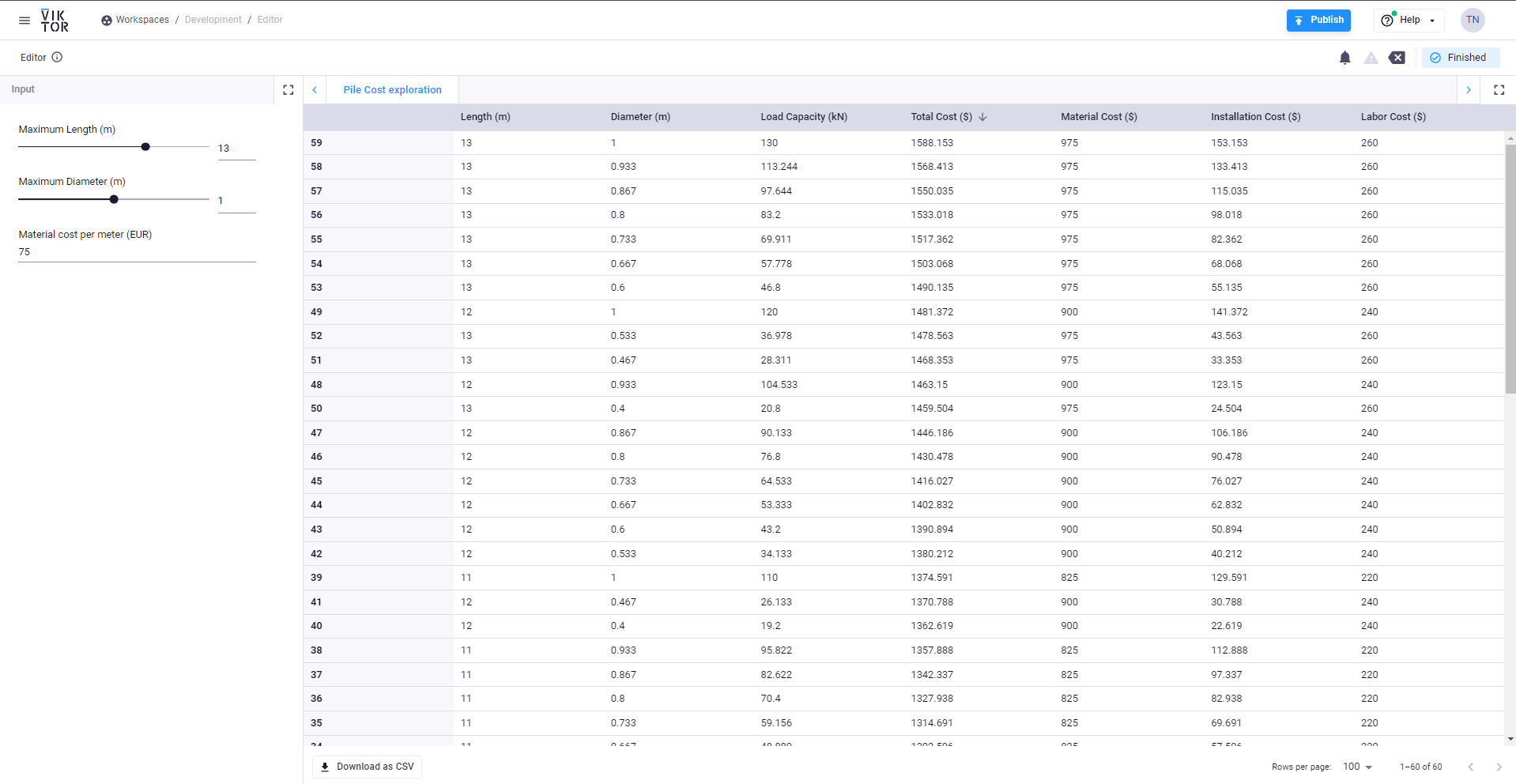Click installation cost cell 115.035
1516x784 pixels.
(x=1229, y=191)
